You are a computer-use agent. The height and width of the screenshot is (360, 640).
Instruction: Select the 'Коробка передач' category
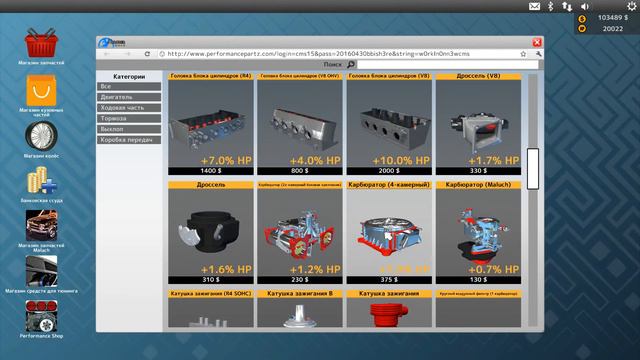click(x=129, y=140)
